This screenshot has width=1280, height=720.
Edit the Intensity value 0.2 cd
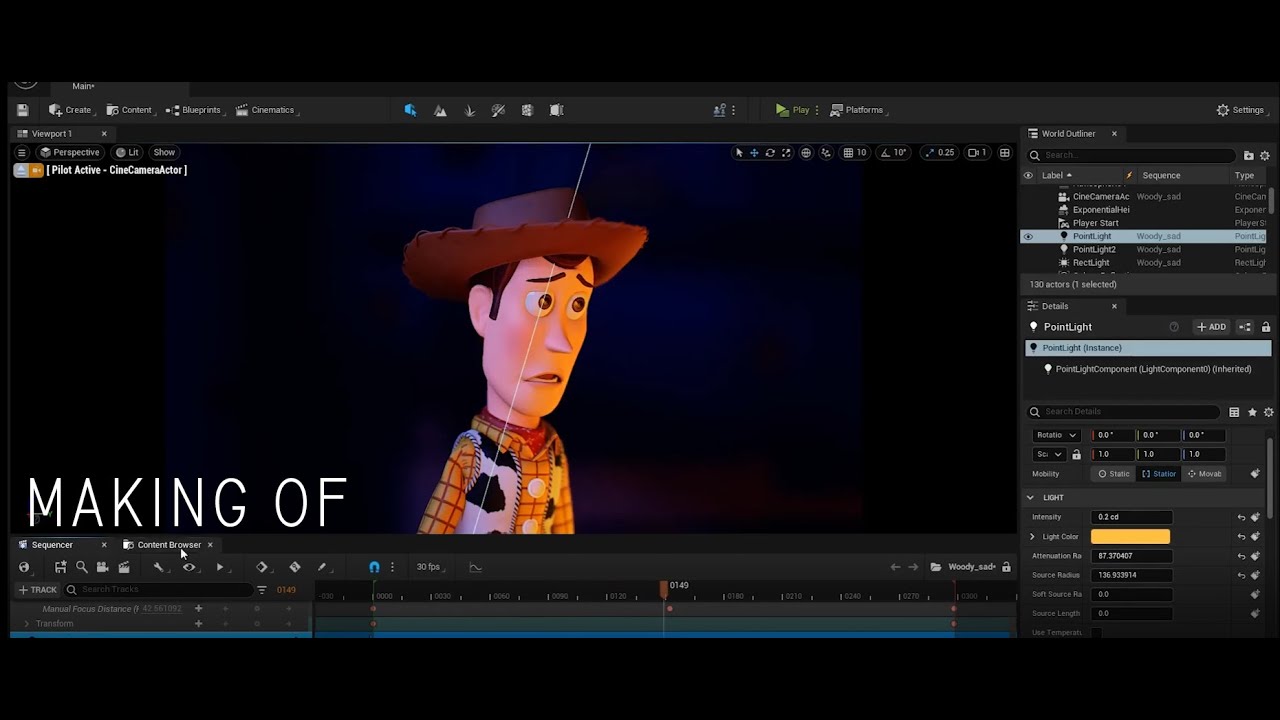[1130, 517]
